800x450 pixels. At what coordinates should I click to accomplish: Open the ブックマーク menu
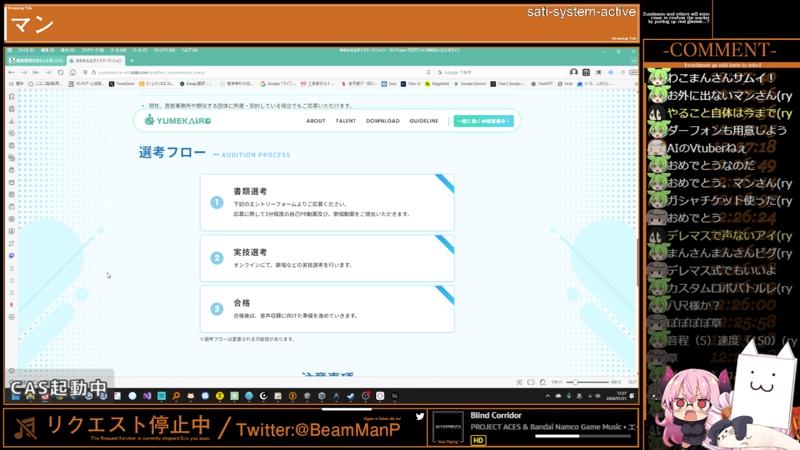point(93,51)
